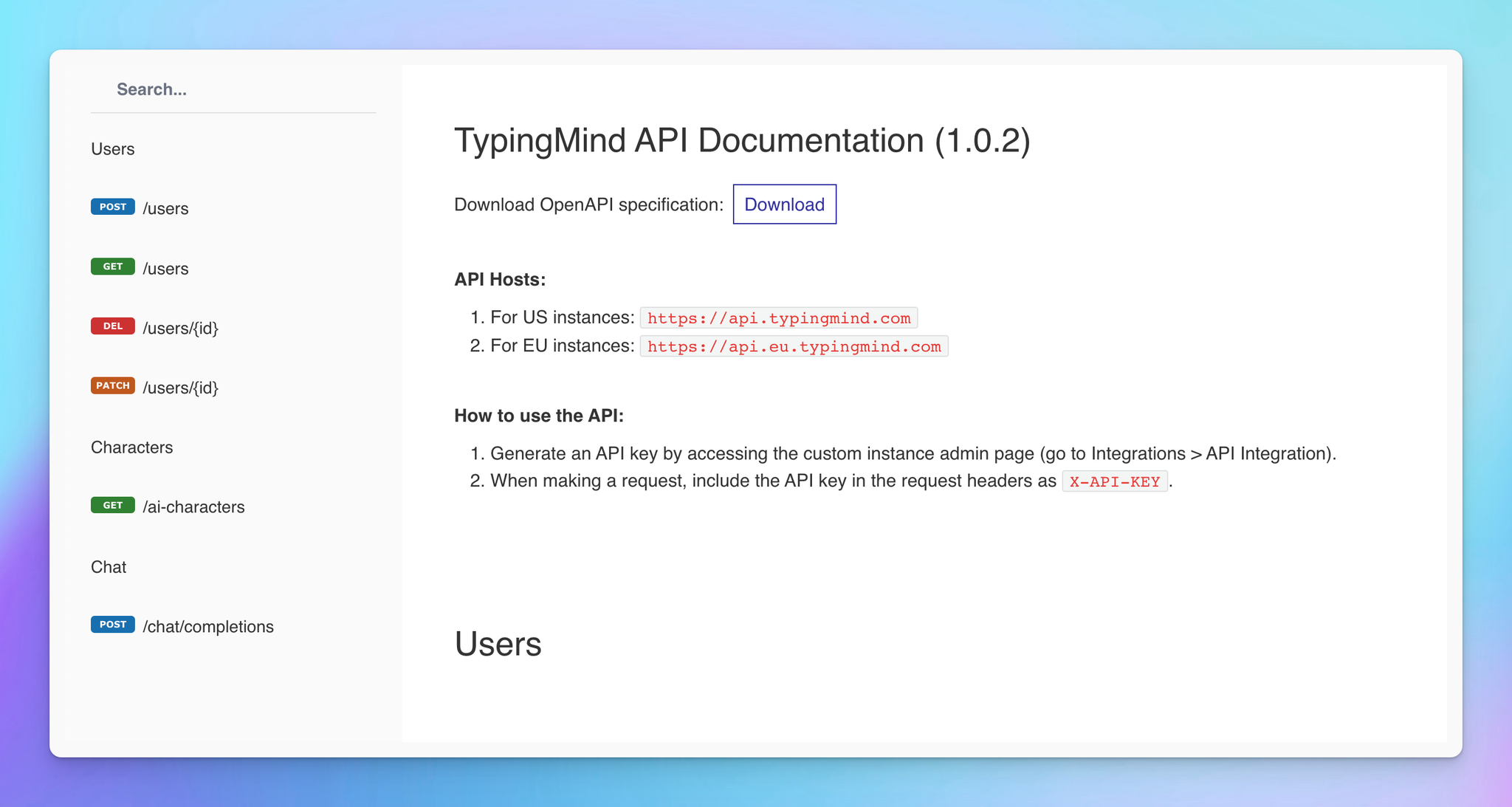
Task: Select GET /ai-characters endpoint
Action: tap(168, 506)
